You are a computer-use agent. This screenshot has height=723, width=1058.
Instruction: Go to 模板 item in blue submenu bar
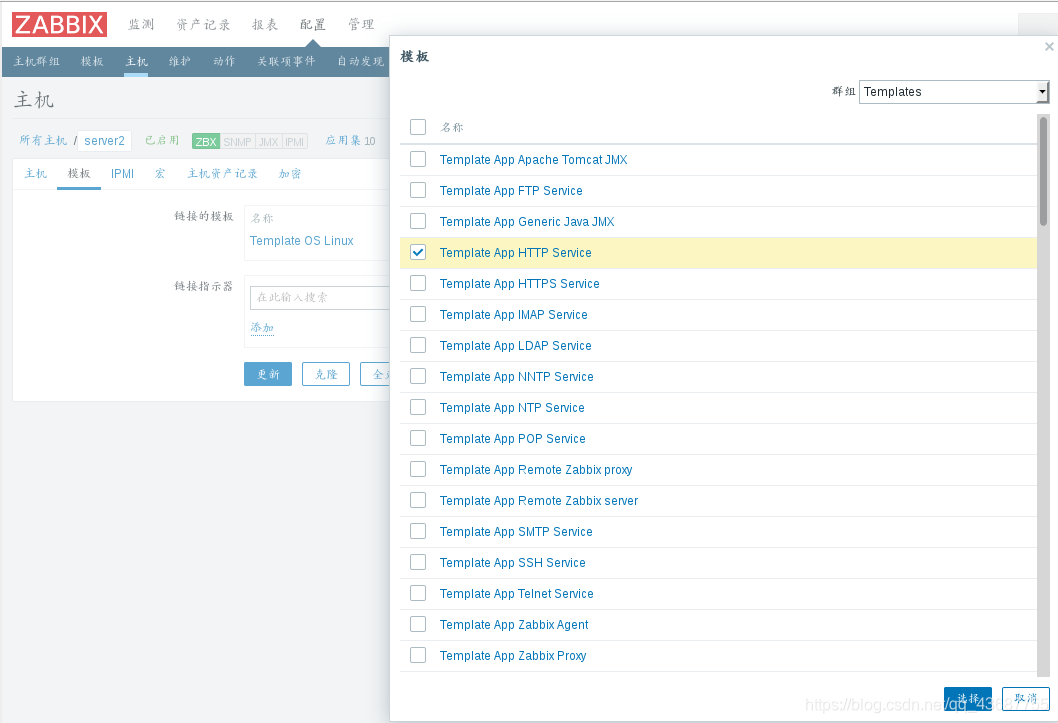(92, 61)
